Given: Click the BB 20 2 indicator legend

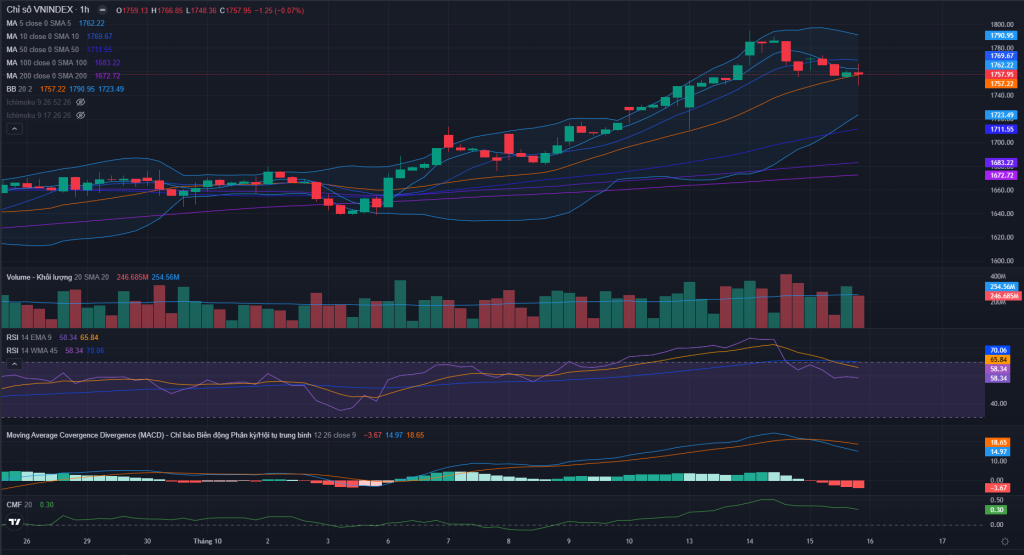Looking at the screenshot, I should pos(20,89).
